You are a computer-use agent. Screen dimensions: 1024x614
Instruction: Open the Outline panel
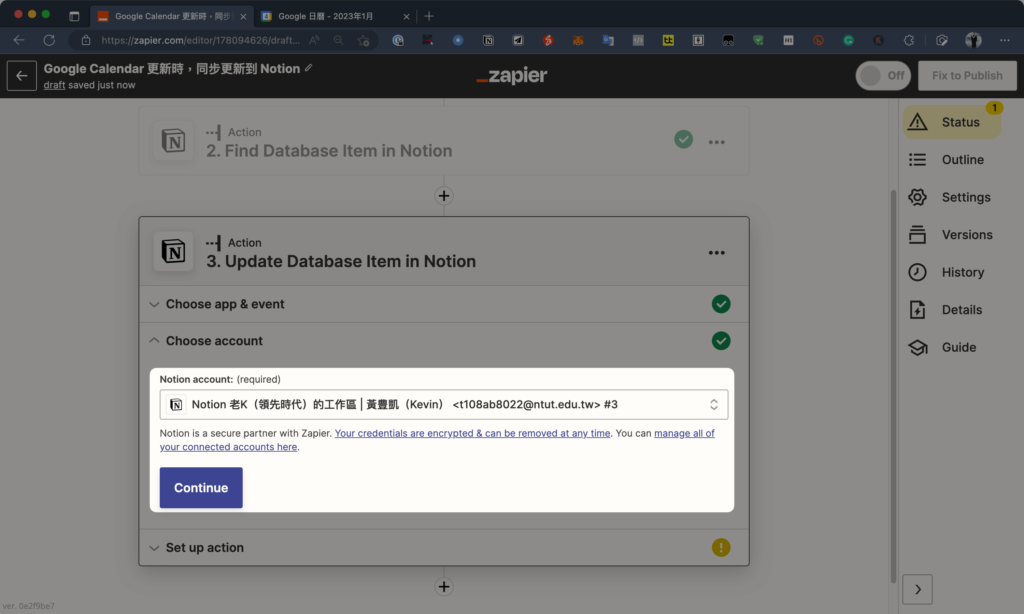tap(952, 159)
